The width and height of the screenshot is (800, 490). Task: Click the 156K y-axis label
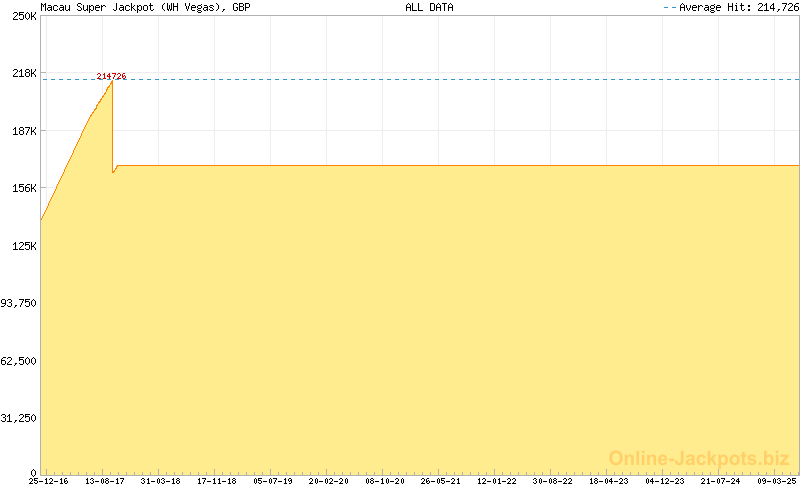pos(23,188)
